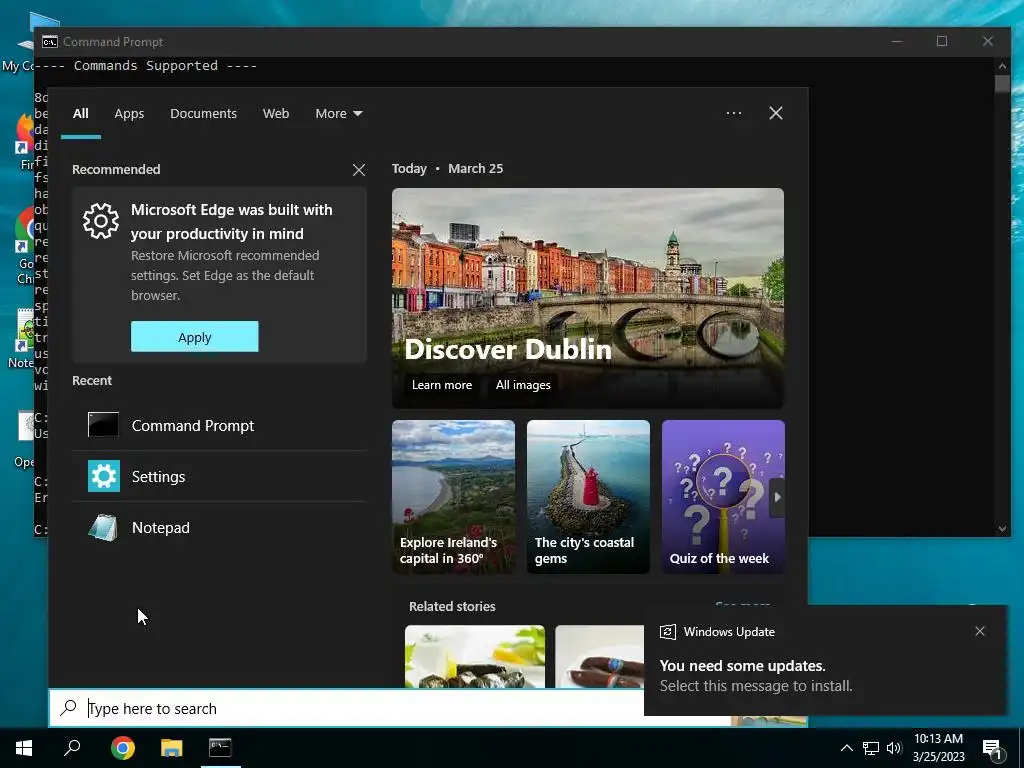Click the next arrow on the cards carousel
This screenshot has height=768, width=1024.
pos(777,498)
